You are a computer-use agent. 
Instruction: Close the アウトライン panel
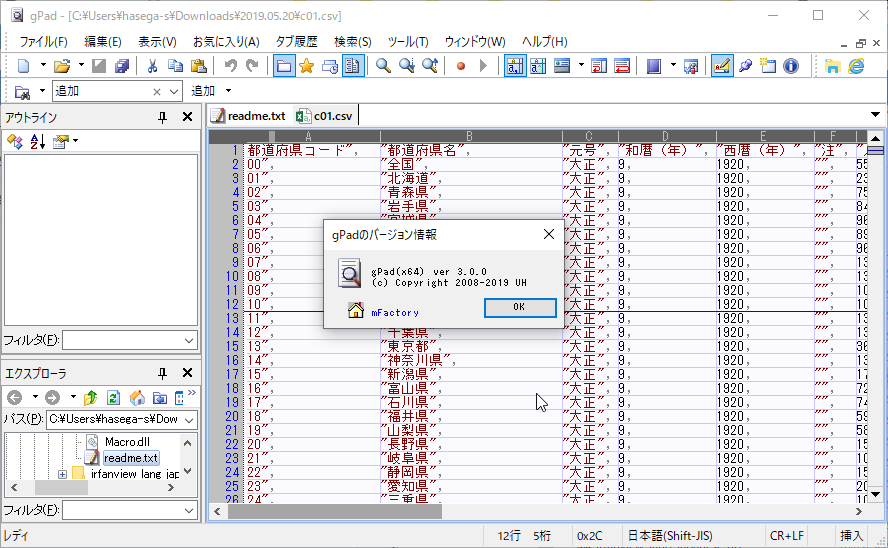point(187,117)
